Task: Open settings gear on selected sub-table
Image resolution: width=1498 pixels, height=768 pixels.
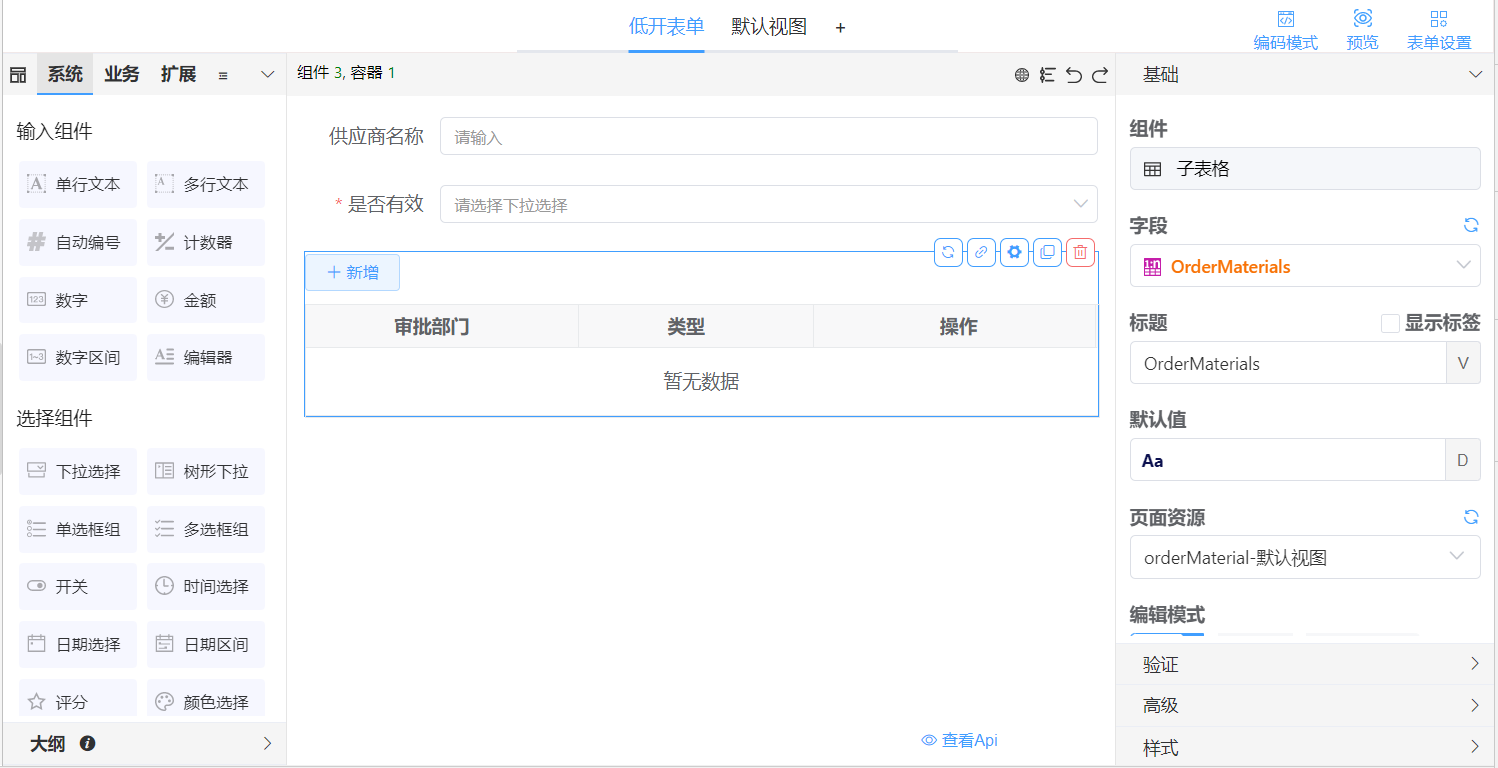Action: (x=1014, y=253)
